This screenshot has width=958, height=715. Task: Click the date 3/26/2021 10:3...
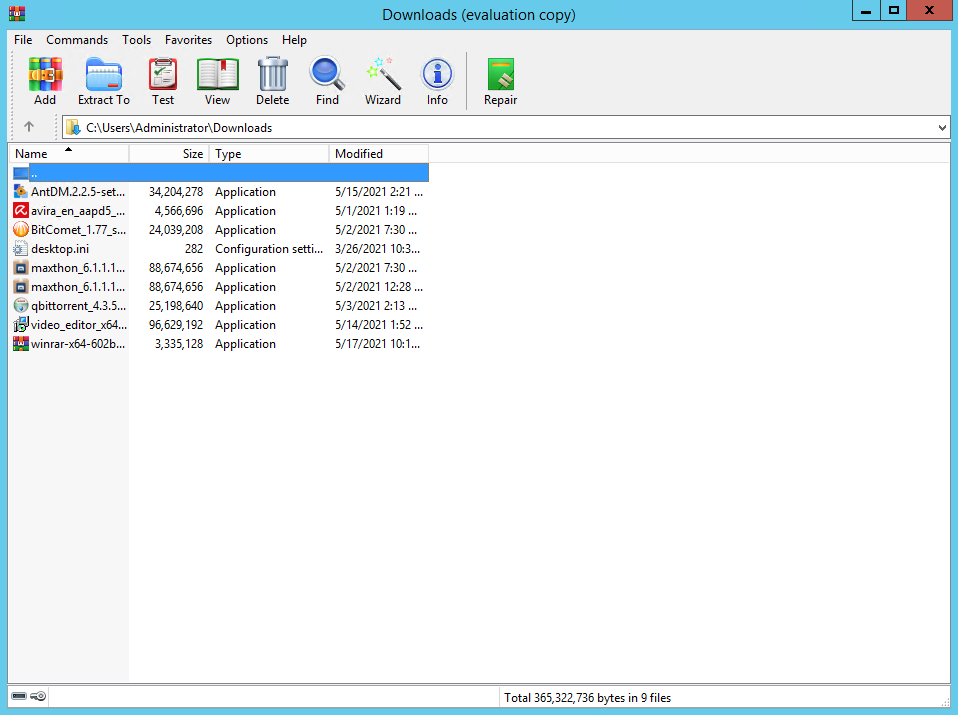pos(378,249)
